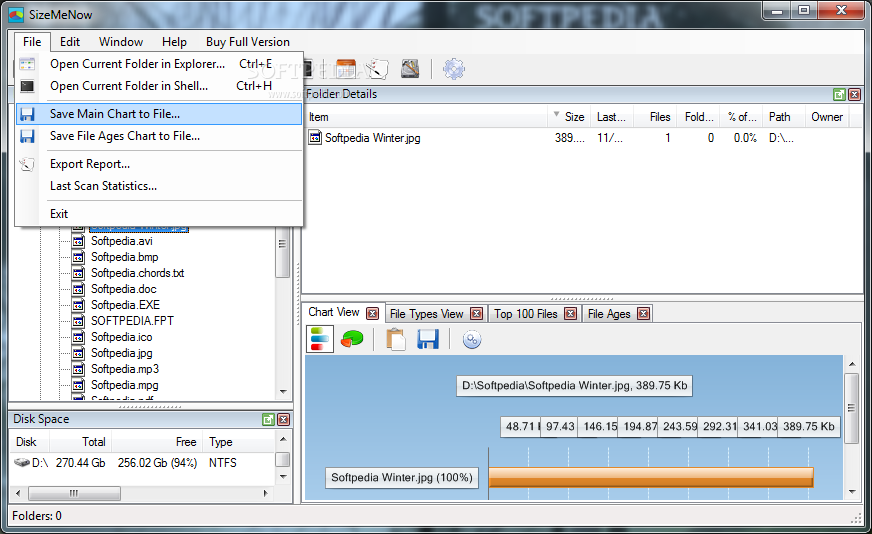
Task: Click the SizeMeNow title bar app icon
Action: pos(17,14)
